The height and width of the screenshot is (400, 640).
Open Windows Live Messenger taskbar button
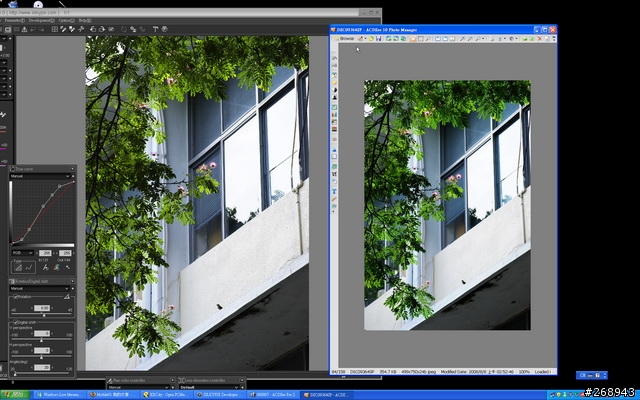point(60,395)
